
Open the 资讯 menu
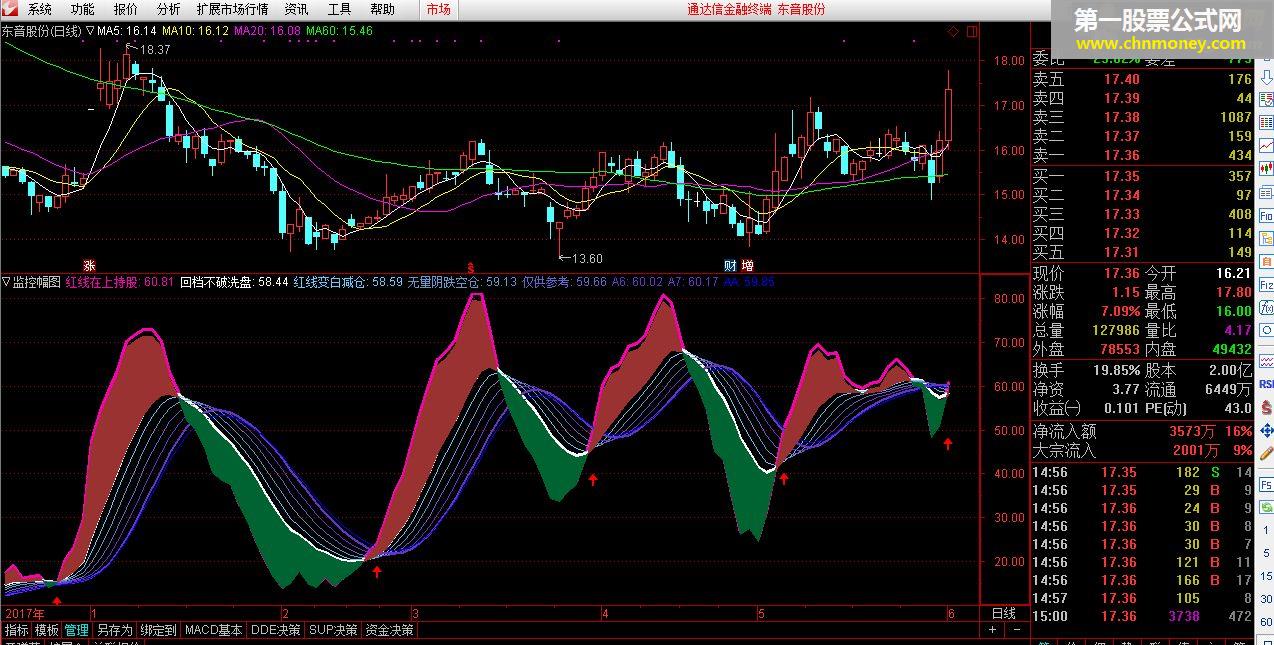(296, 9)
